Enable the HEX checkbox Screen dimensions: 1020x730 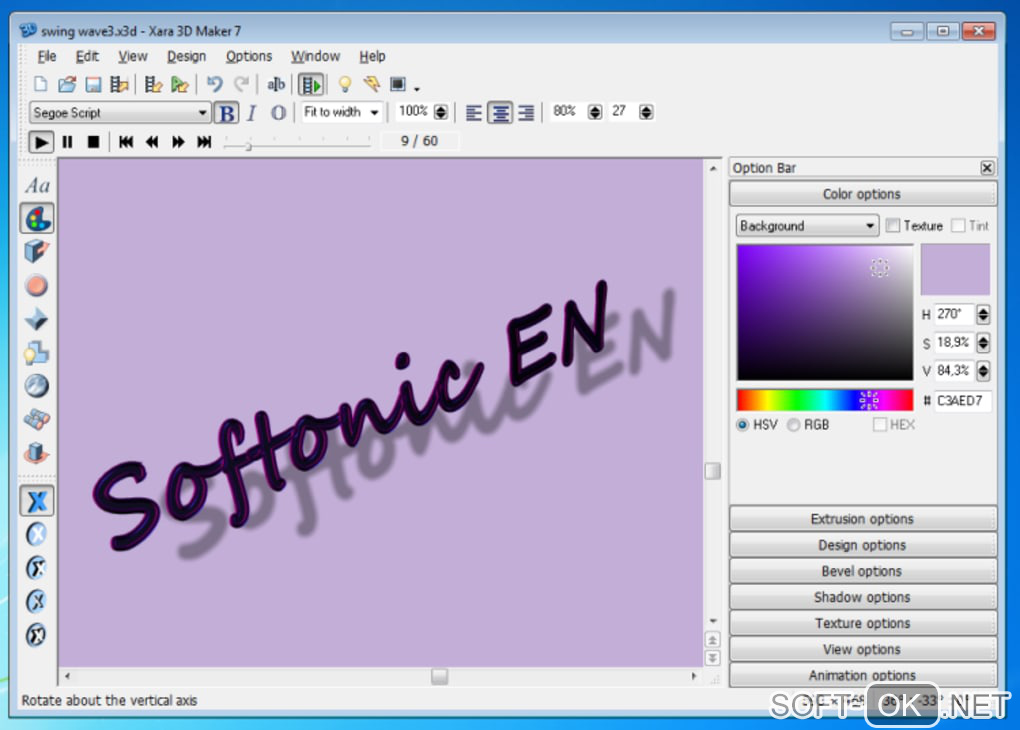(879, 425)
